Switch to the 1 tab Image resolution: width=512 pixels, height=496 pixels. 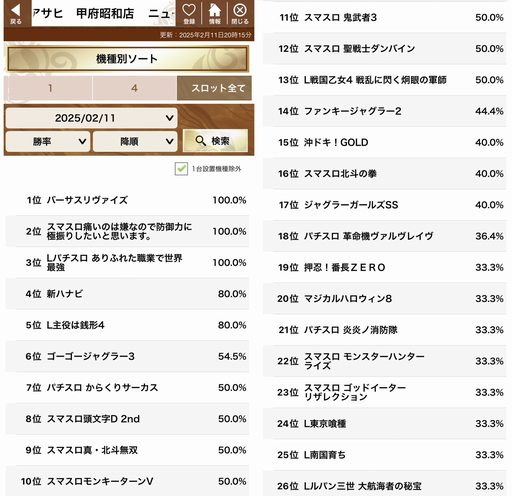tap(50, 88)
